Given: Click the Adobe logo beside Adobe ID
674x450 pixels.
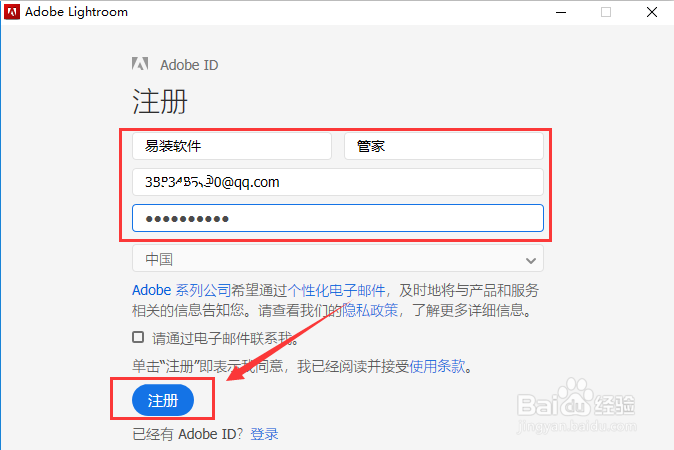Looking at the screenshot, I should [x=140, y=64].
